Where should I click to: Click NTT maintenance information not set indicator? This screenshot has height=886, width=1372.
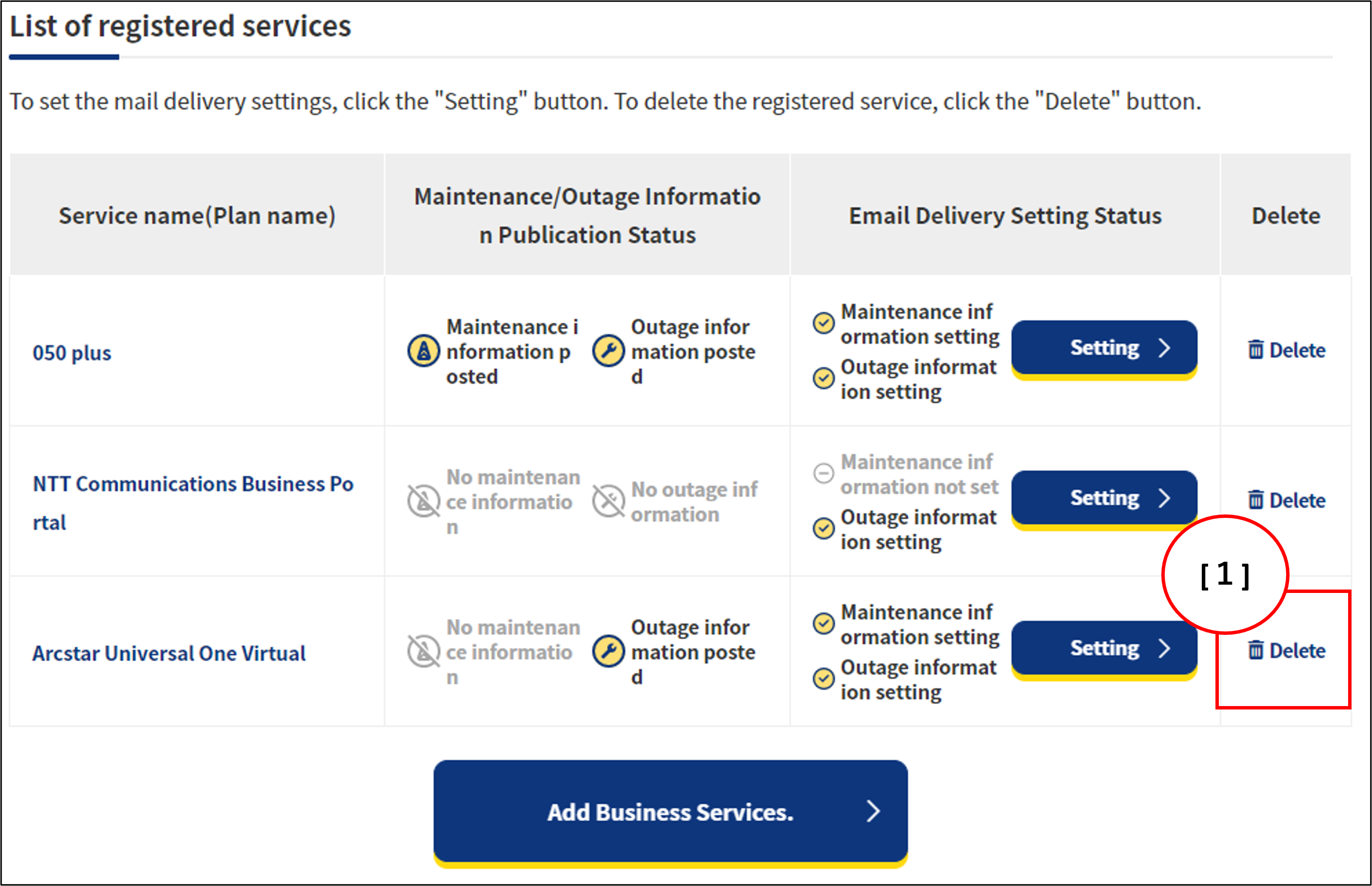tap(823, 473)
